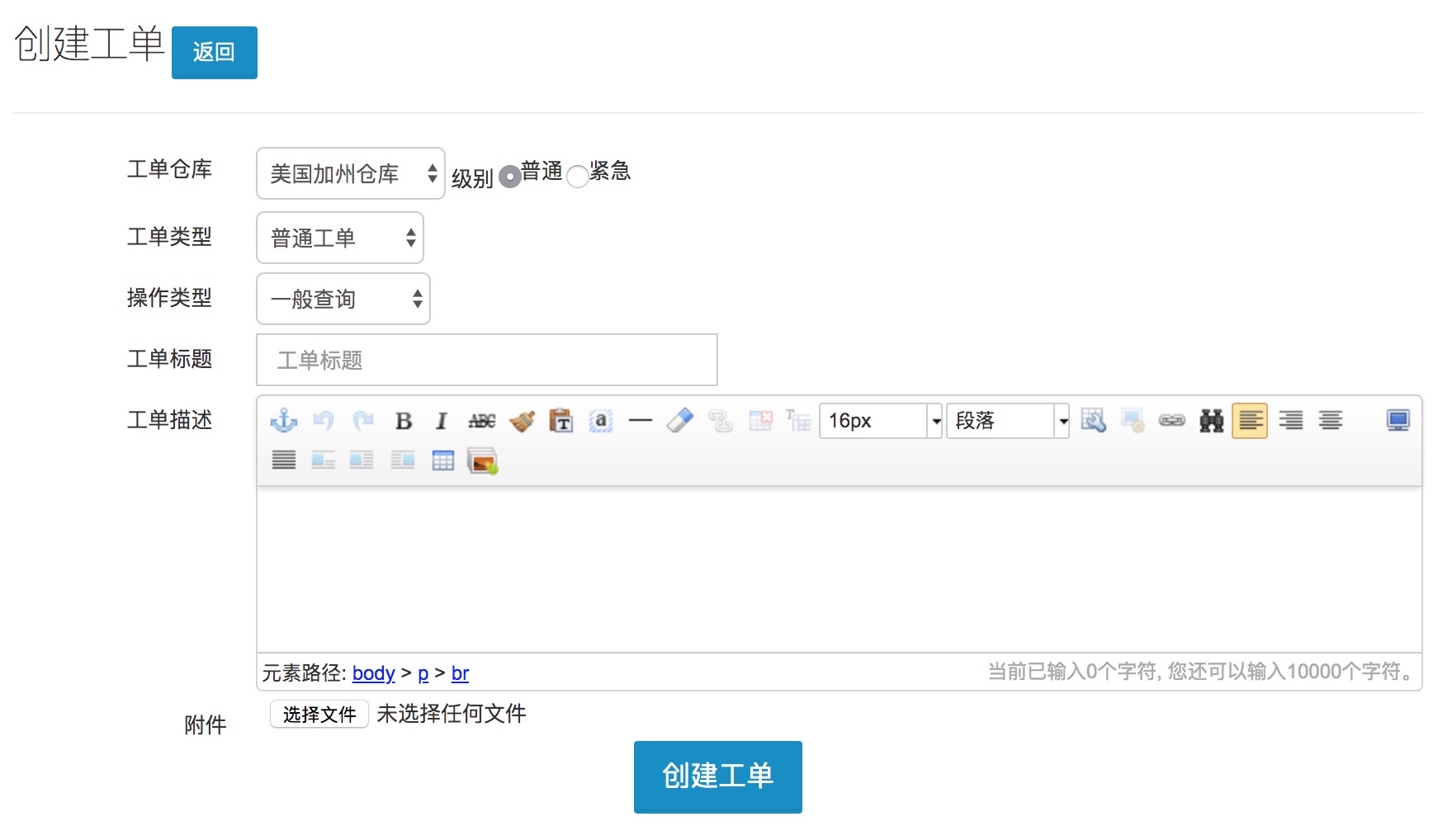Click the format brush icon
1438x840 pixels.
tap(522, 421)
